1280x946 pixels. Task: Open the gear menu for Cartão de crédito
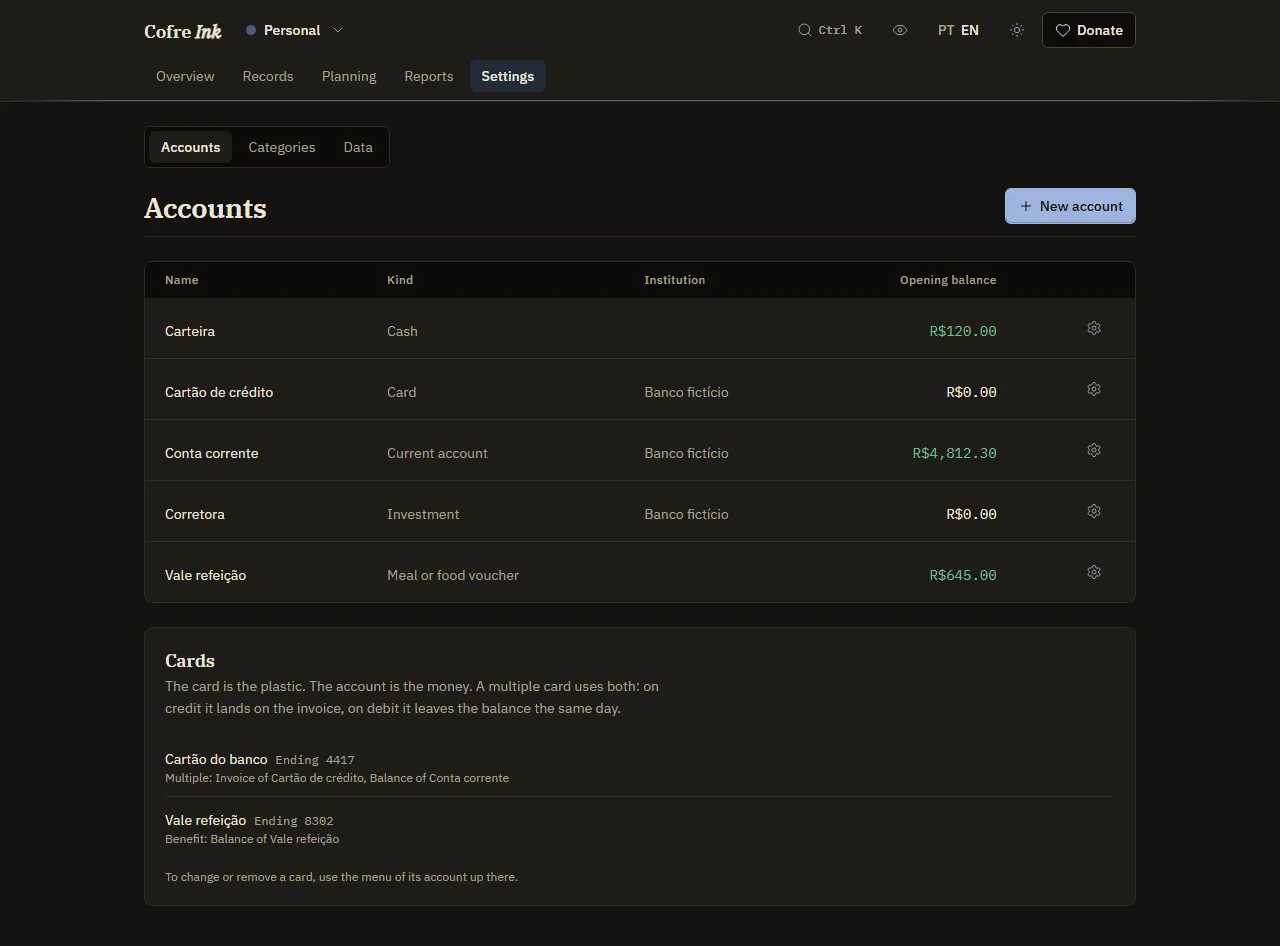tap(1094, 389)
